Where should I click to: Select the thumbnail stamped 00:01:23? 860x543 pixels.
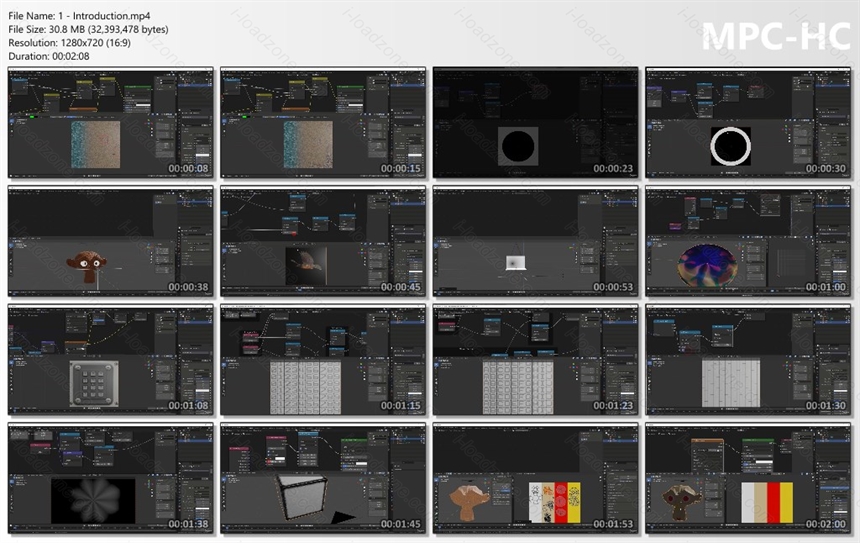point(535,360)
